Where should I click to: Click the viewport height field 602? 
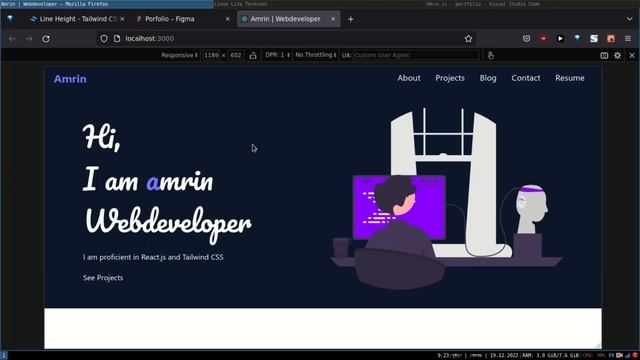click(236, 55)
